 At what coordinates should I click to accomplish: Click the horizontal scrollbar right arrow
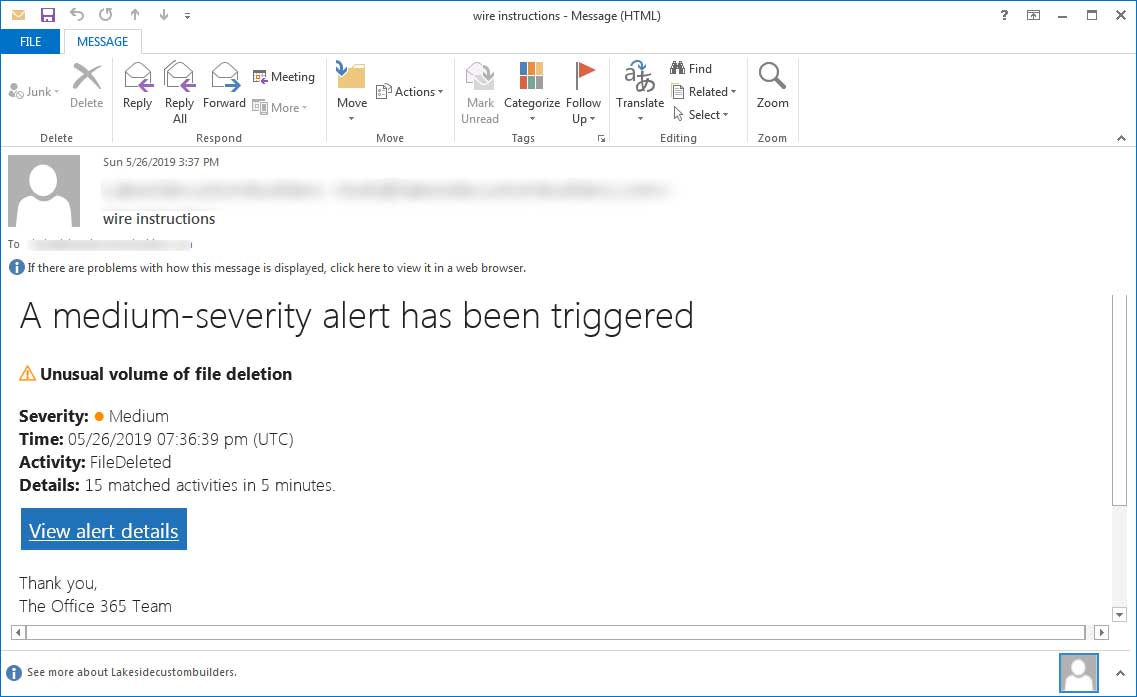1101,632
